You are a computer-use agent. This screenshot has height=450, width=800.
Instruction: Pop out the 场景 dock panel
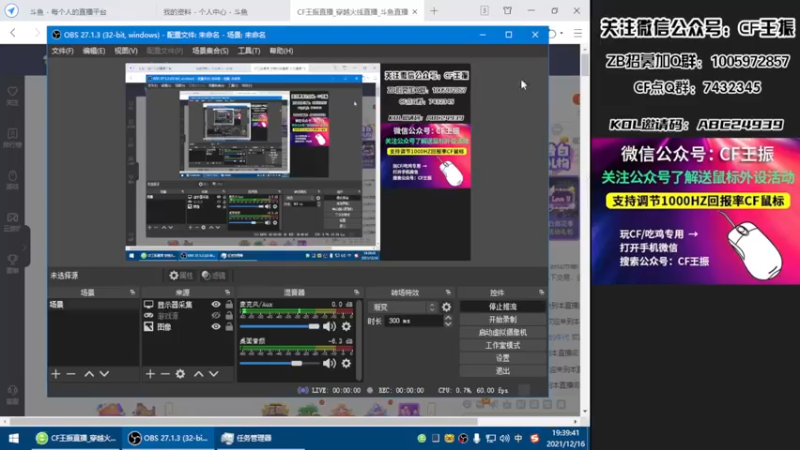(x=133, y=292)
